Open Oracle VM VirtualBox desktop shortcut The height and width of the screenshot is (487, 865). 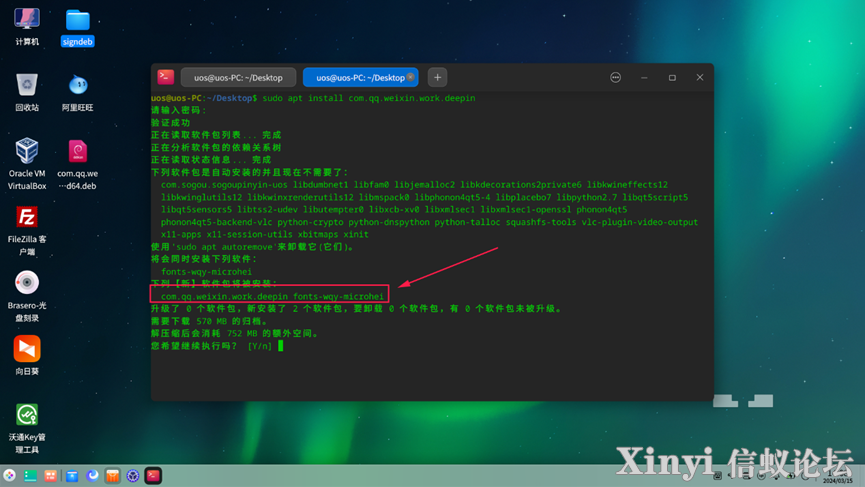click(x=26, y=164)
